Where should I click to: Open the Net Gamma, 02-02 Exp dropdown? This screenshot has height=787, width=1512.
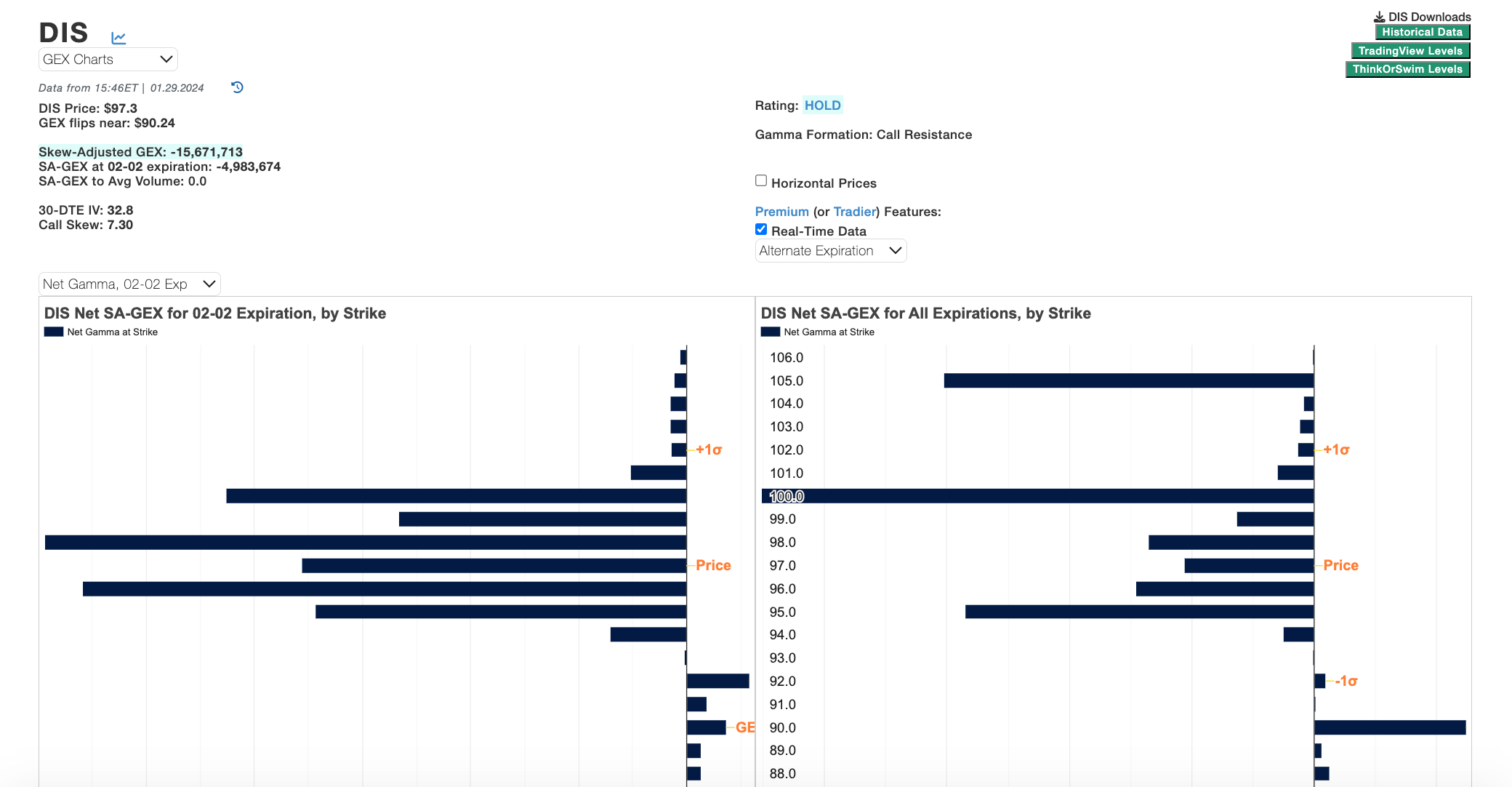129,284
